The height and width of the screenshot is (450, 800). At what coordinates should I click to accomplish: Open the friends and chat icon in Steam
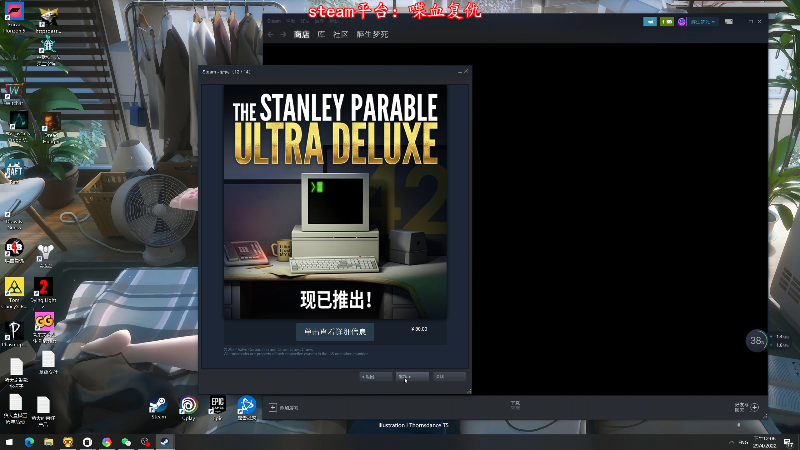(755, 407)
